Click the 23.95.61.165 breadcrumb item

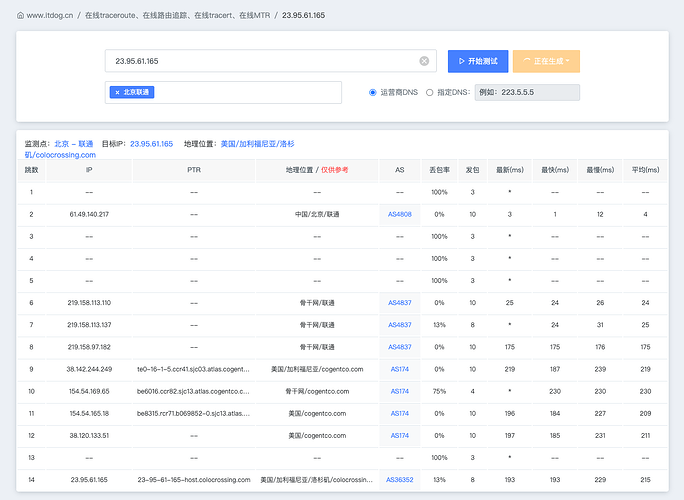click(x=303, y=15)
